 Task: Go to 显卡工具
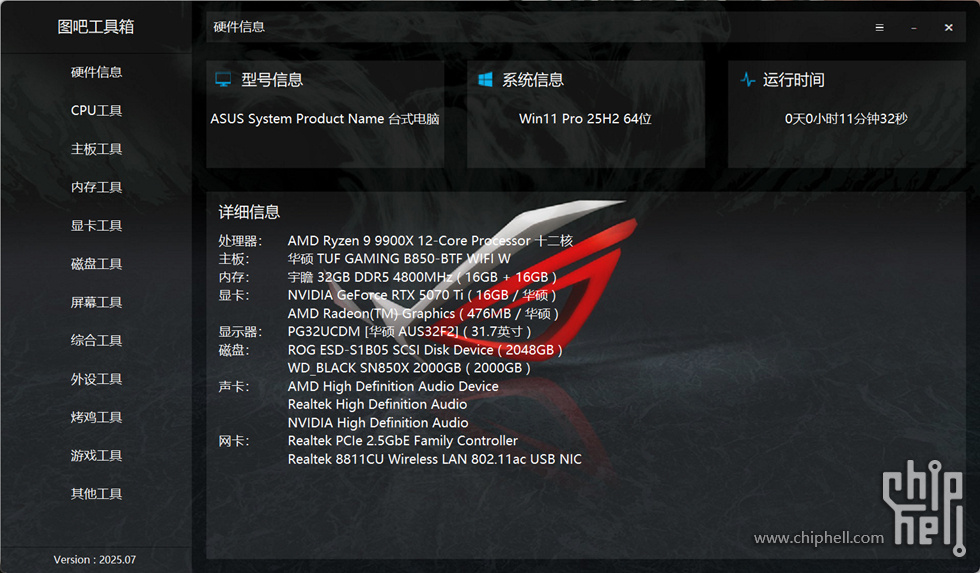click(96, 226)
